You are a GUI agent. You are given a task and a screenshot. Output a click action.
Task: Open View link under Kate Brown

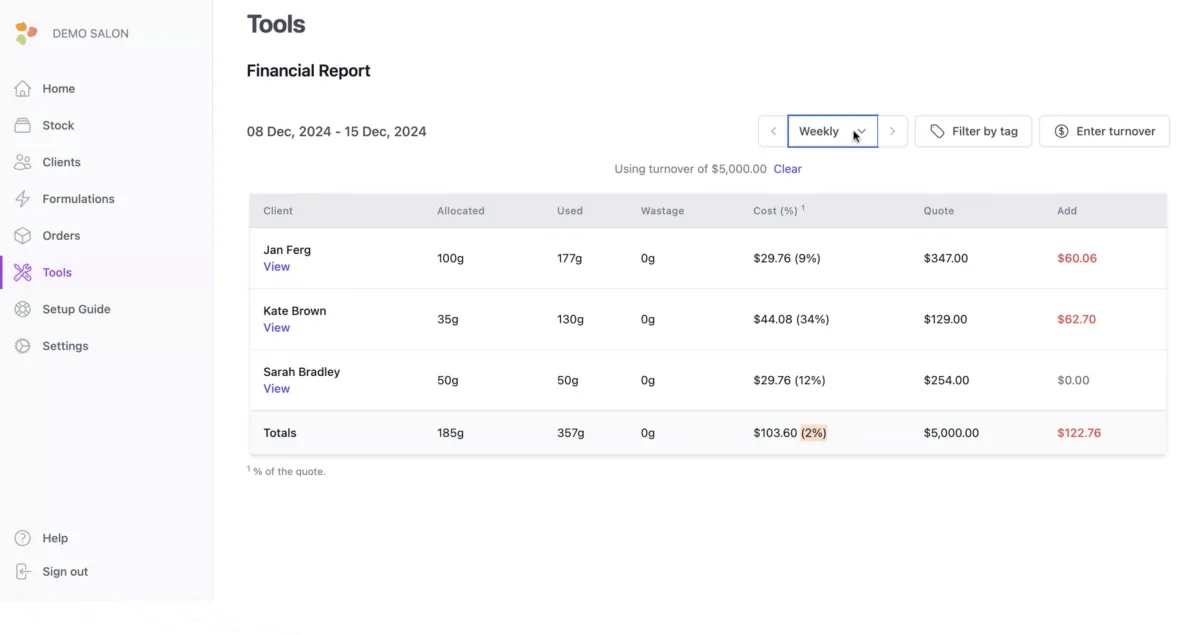[276, 328]
